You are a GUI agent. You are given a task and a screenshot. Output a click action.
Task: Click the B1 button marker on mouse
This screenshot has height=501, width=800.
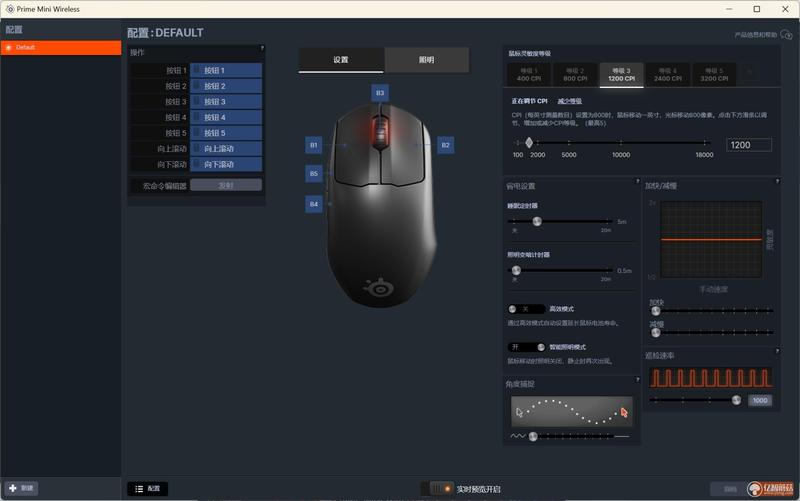click(x=314, y=145)
